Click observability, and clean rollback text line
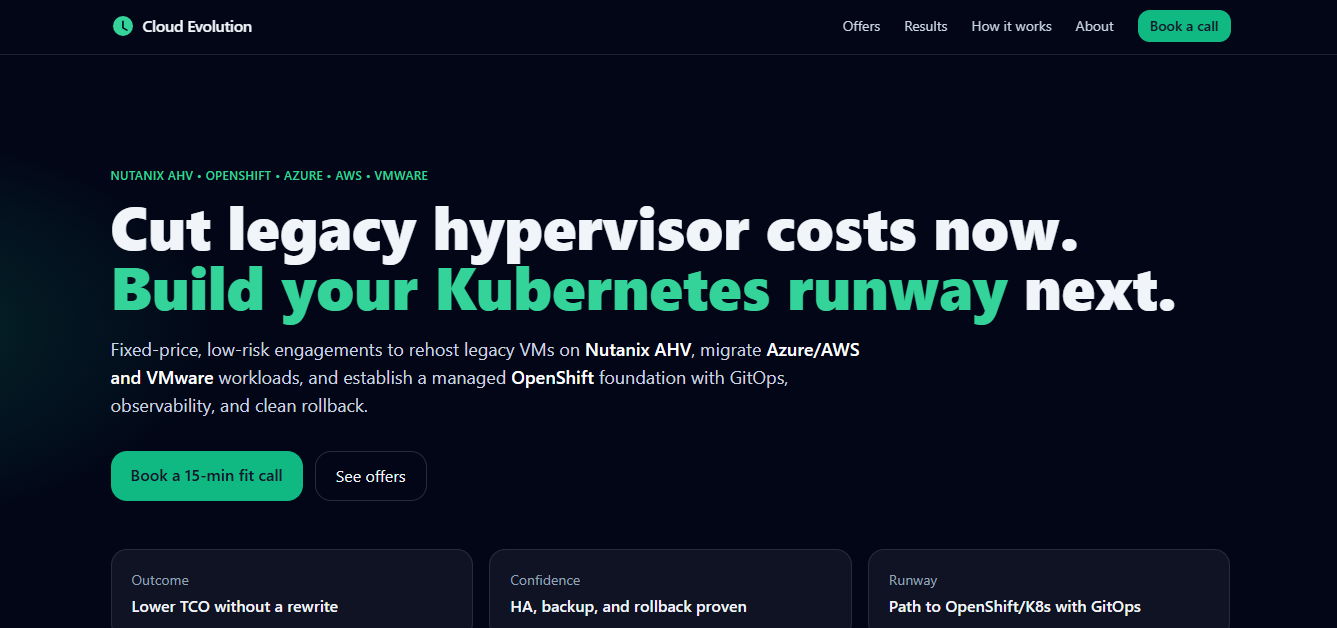Screen dimensions: 1337x628 (x=239, y=407)
